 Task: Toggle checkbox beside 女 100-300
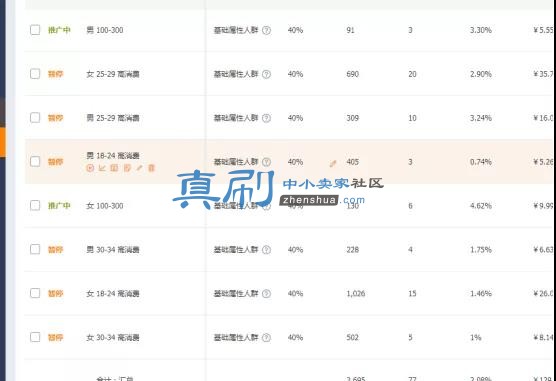(x=35, y=205)
